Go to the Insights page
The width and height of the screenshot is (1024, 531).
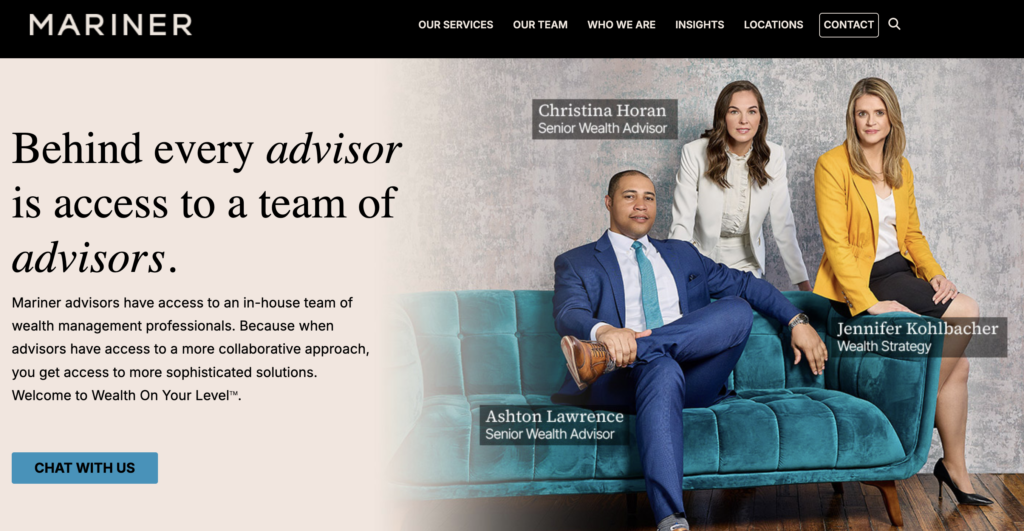tap(699, 25)
